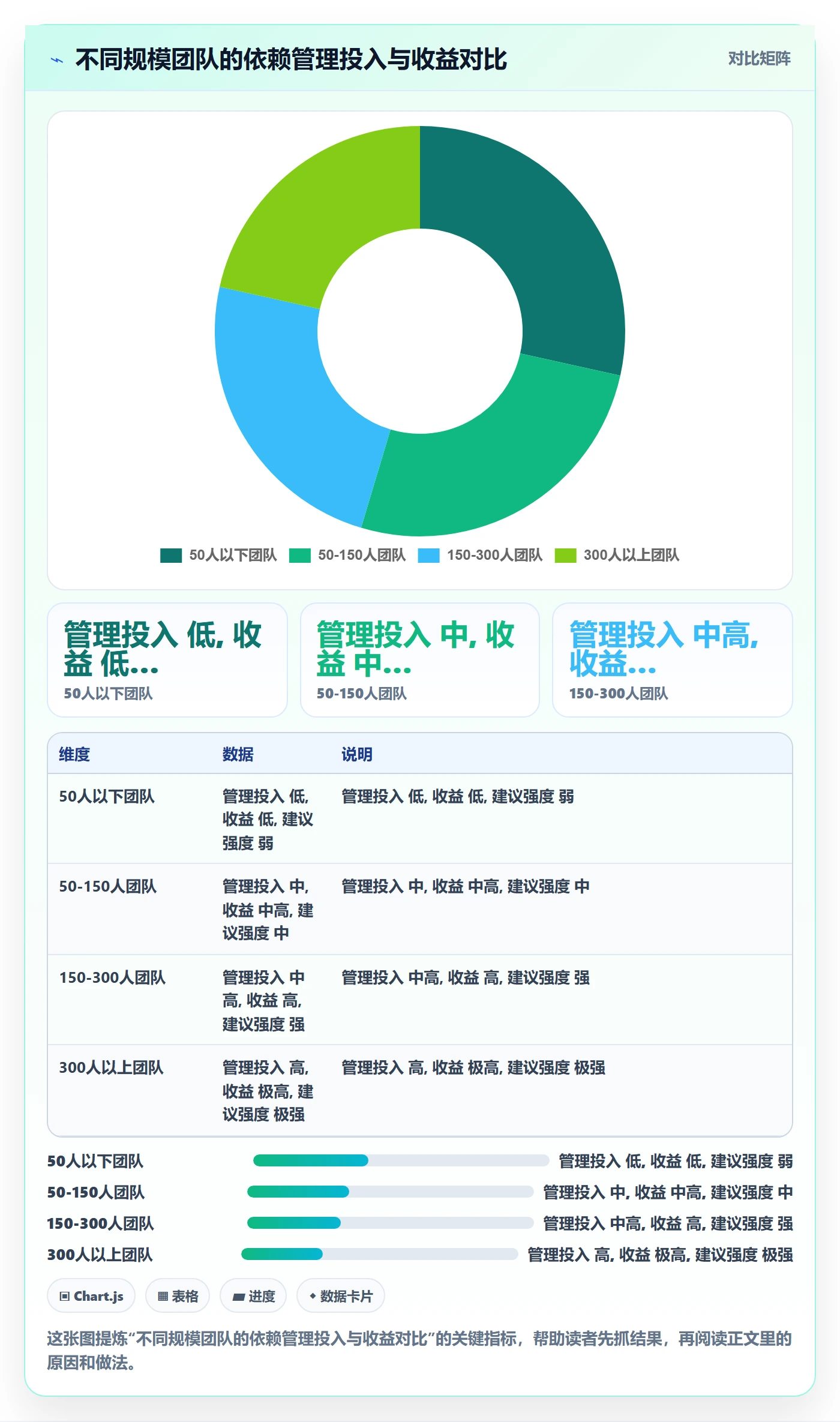Toggle the 300人以上团队 legend swatch
This screenshot has width=840, height=1422.
pos(565,555)
